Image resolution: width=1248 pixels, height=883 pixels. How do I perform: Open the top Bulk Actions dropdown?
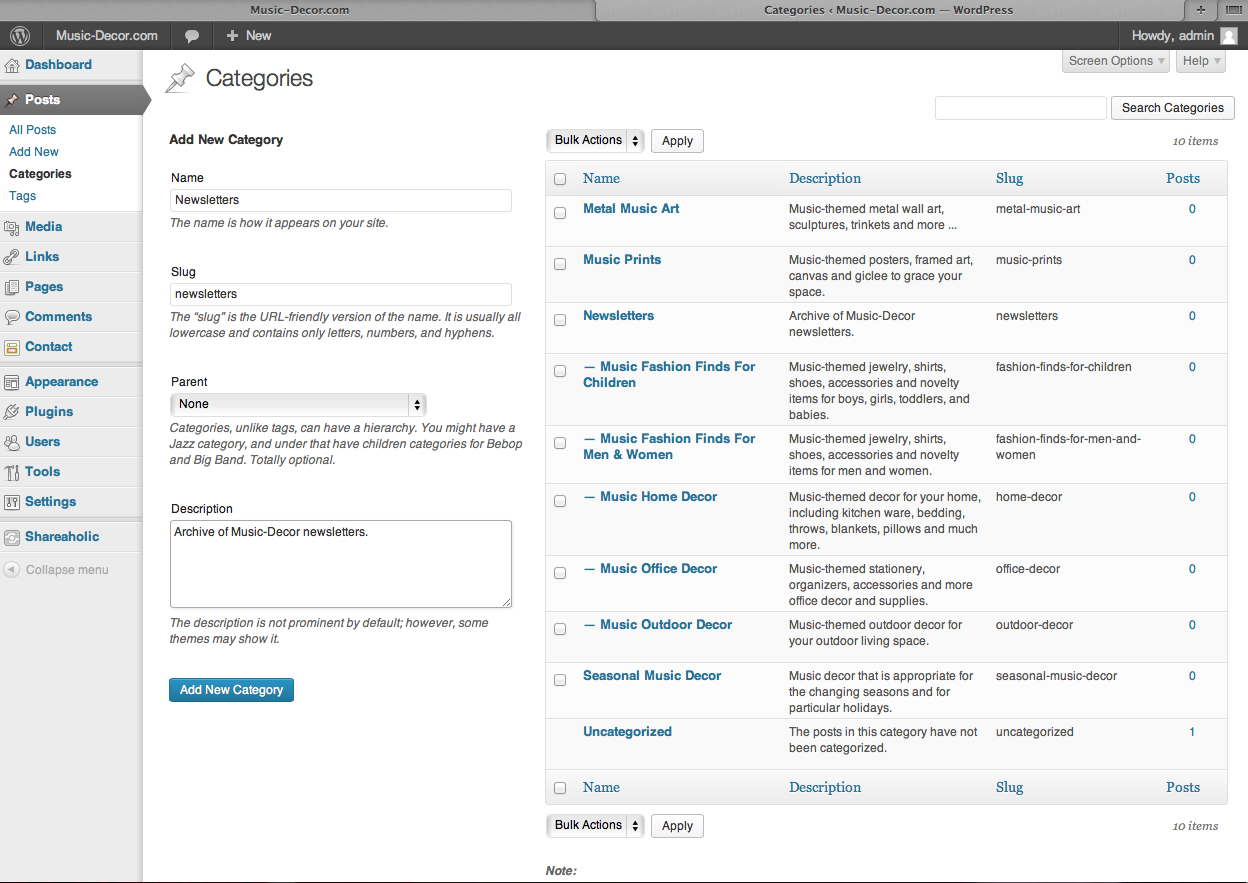tap(595, 140)
